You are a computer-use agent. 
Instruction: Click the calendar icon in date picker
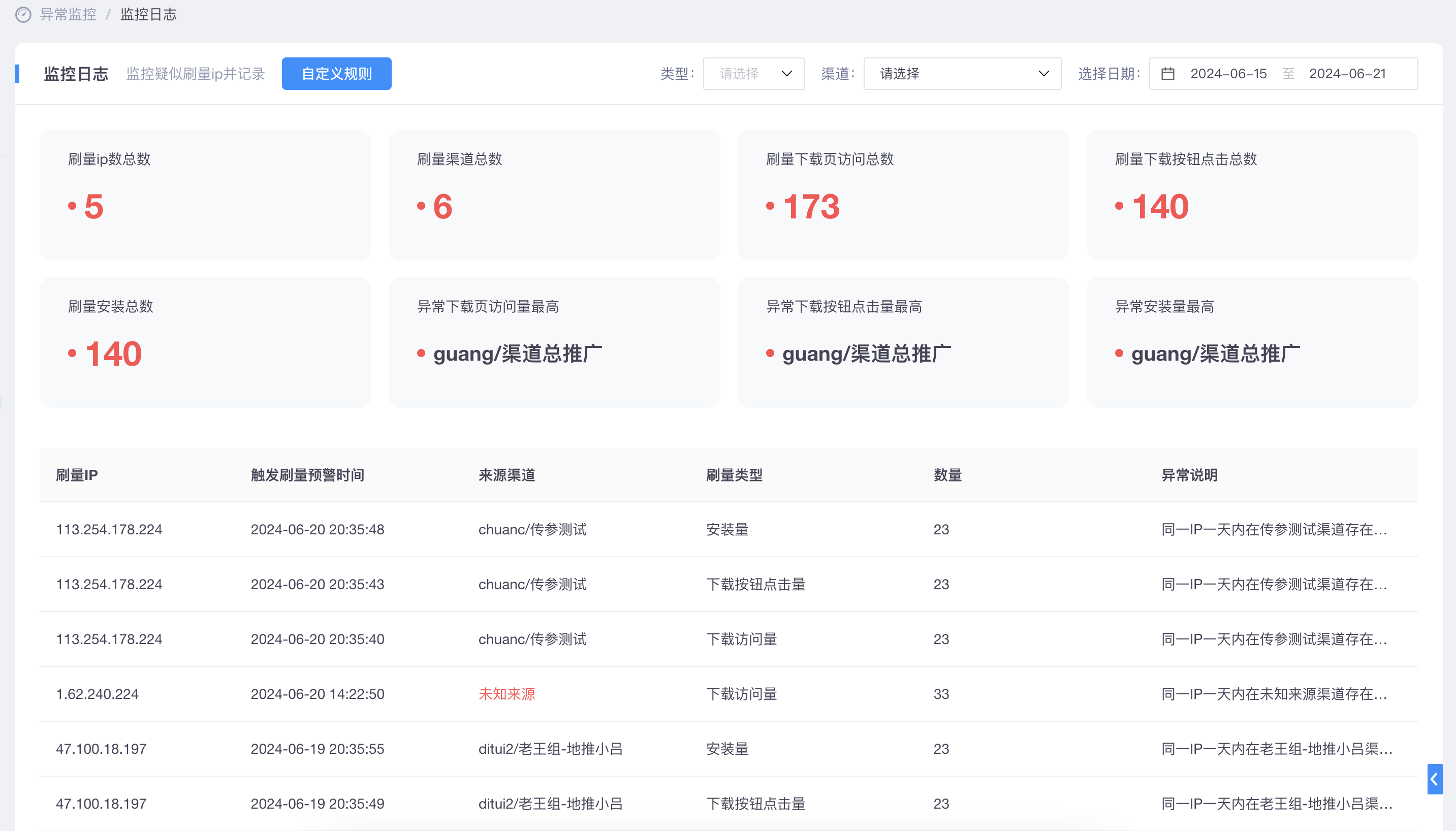pos(1168,74)
